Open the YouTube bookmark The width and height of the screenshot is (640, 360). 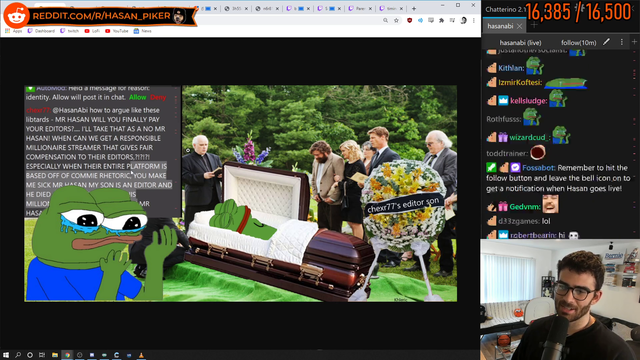(x=117, y=31)
